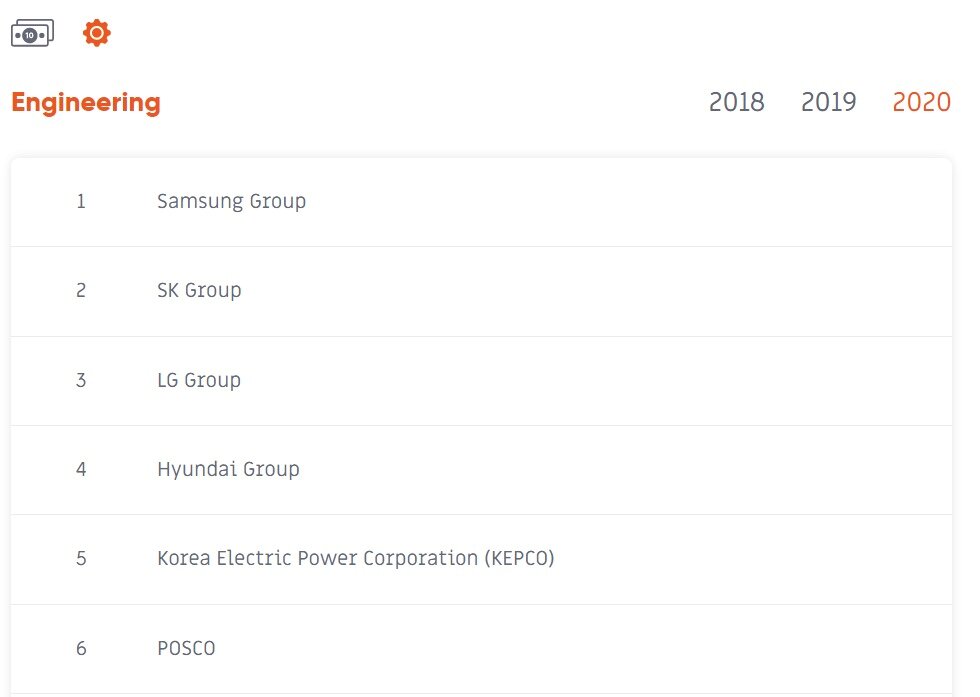Open the LG Group entry
This screenshot has width=980, height=697.
pyautogui.click(x=199, y=380)
